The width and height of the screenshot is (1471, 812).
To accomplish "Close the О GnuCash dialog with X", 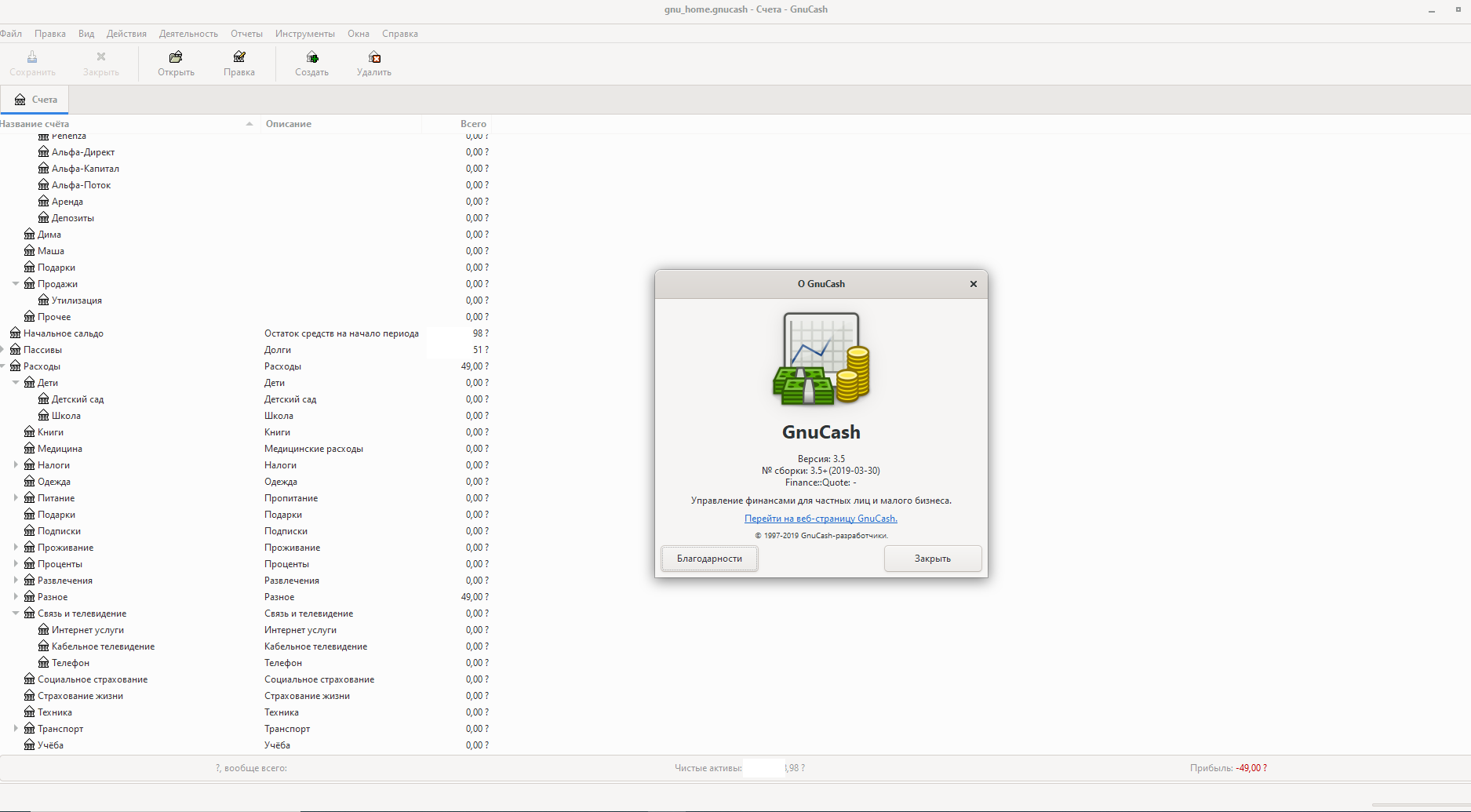I will pos(974,284).
